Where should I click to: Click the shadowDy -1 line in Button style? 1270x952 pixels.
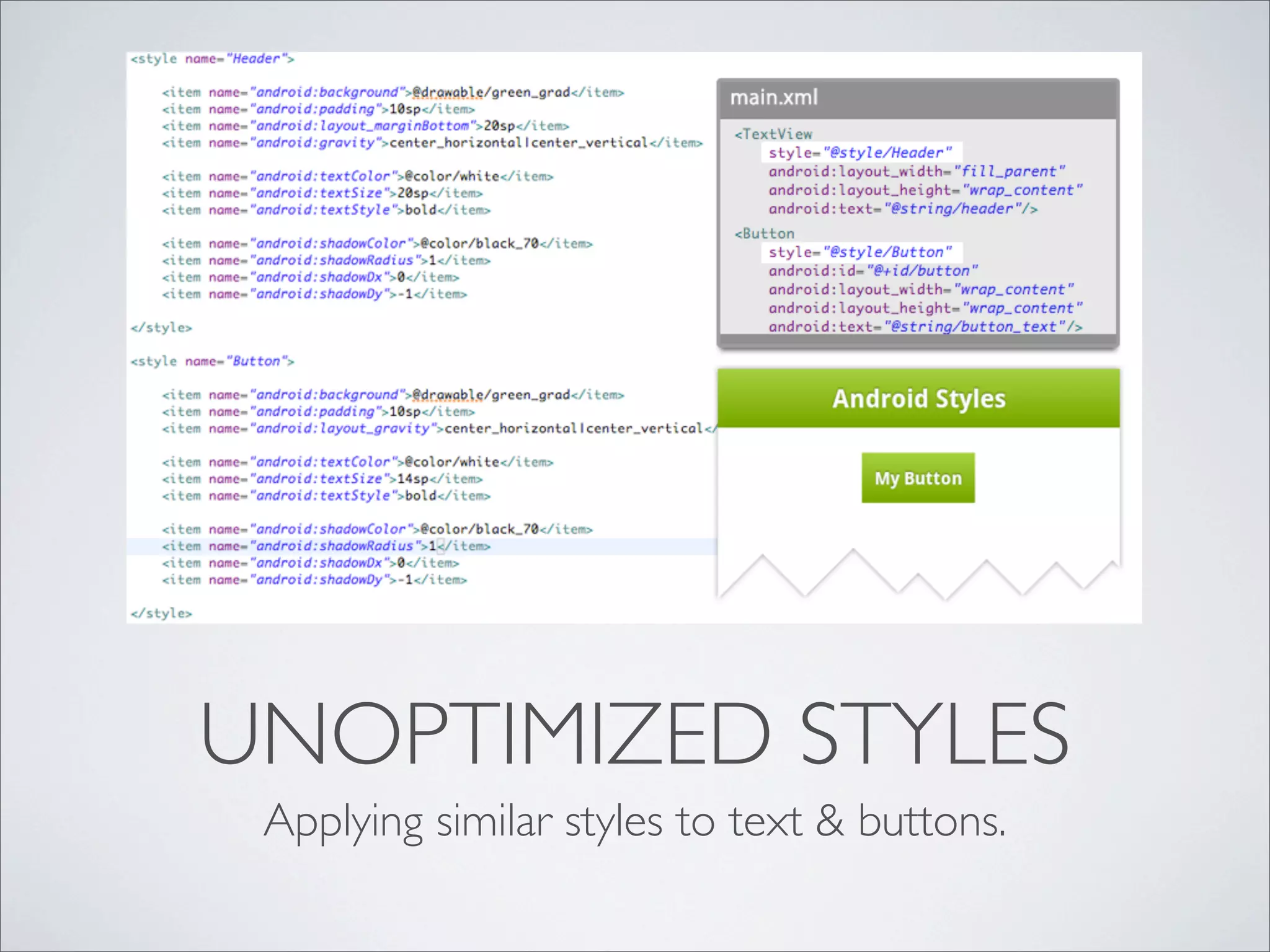(314, 580)
